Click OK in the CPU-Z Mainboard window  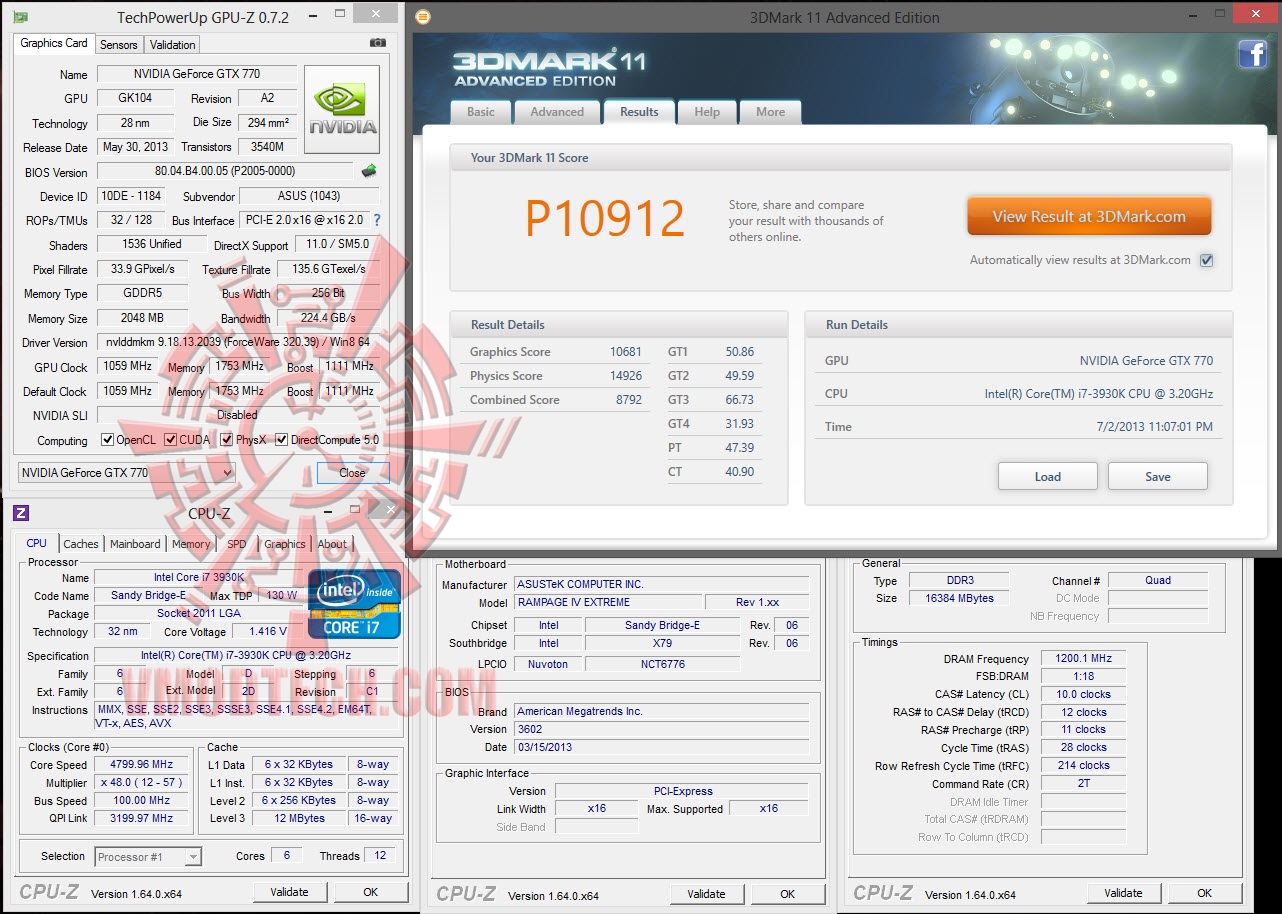click(788, 894)
